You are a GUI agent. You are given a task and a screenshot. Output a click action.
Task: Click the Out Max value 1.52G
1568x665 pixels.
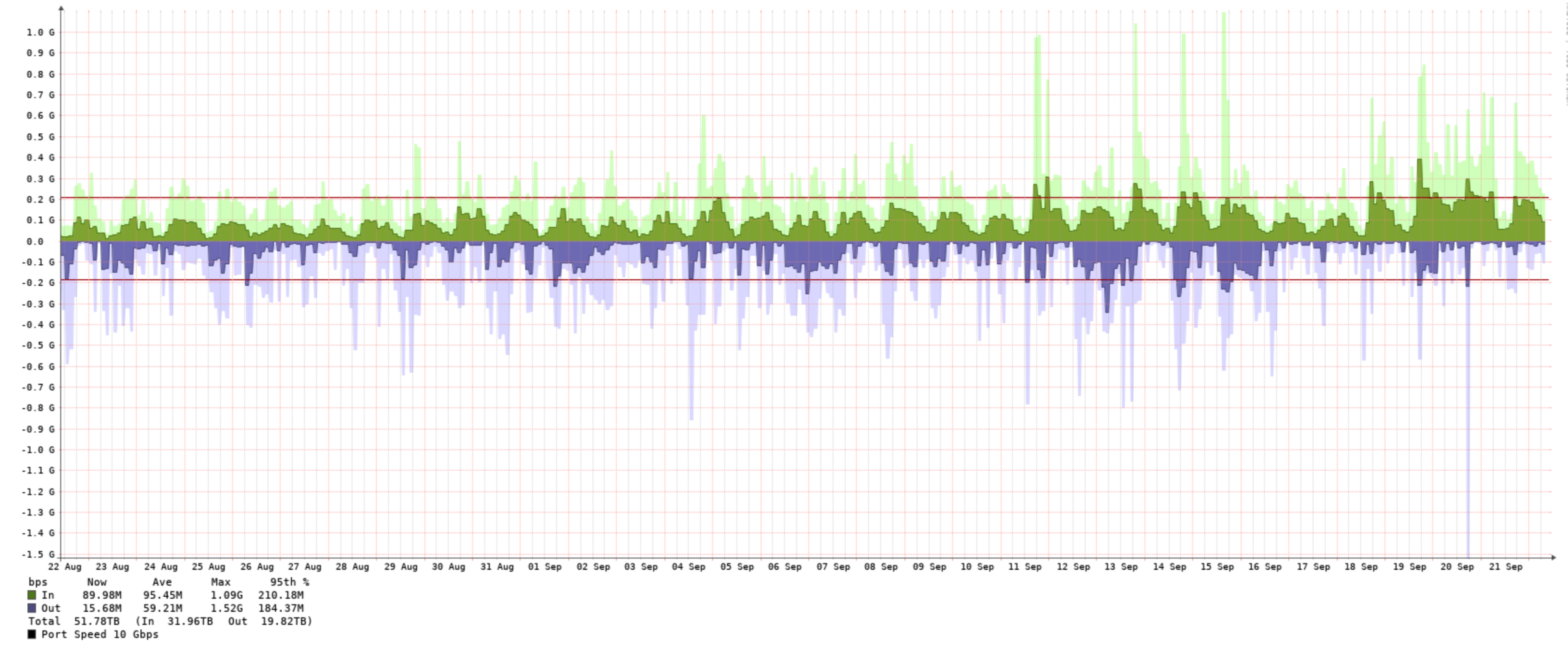226,609
